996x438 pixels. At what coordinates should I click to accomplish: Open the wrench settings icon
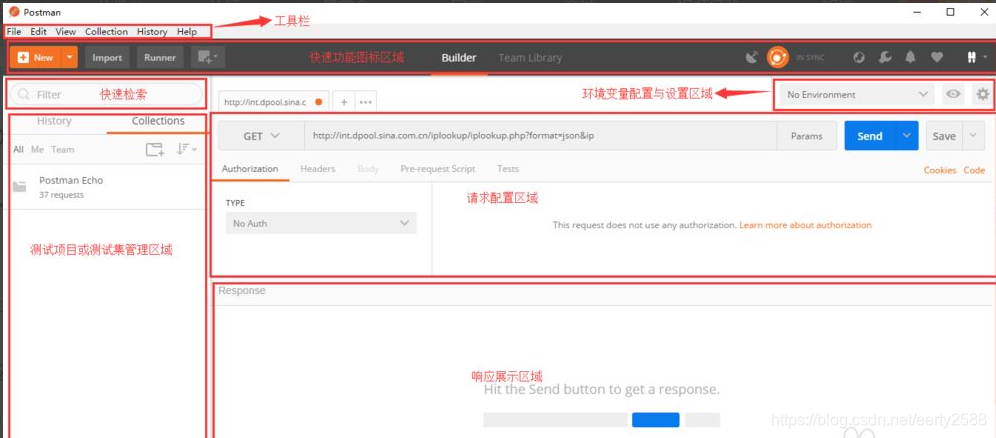(885, 57)
